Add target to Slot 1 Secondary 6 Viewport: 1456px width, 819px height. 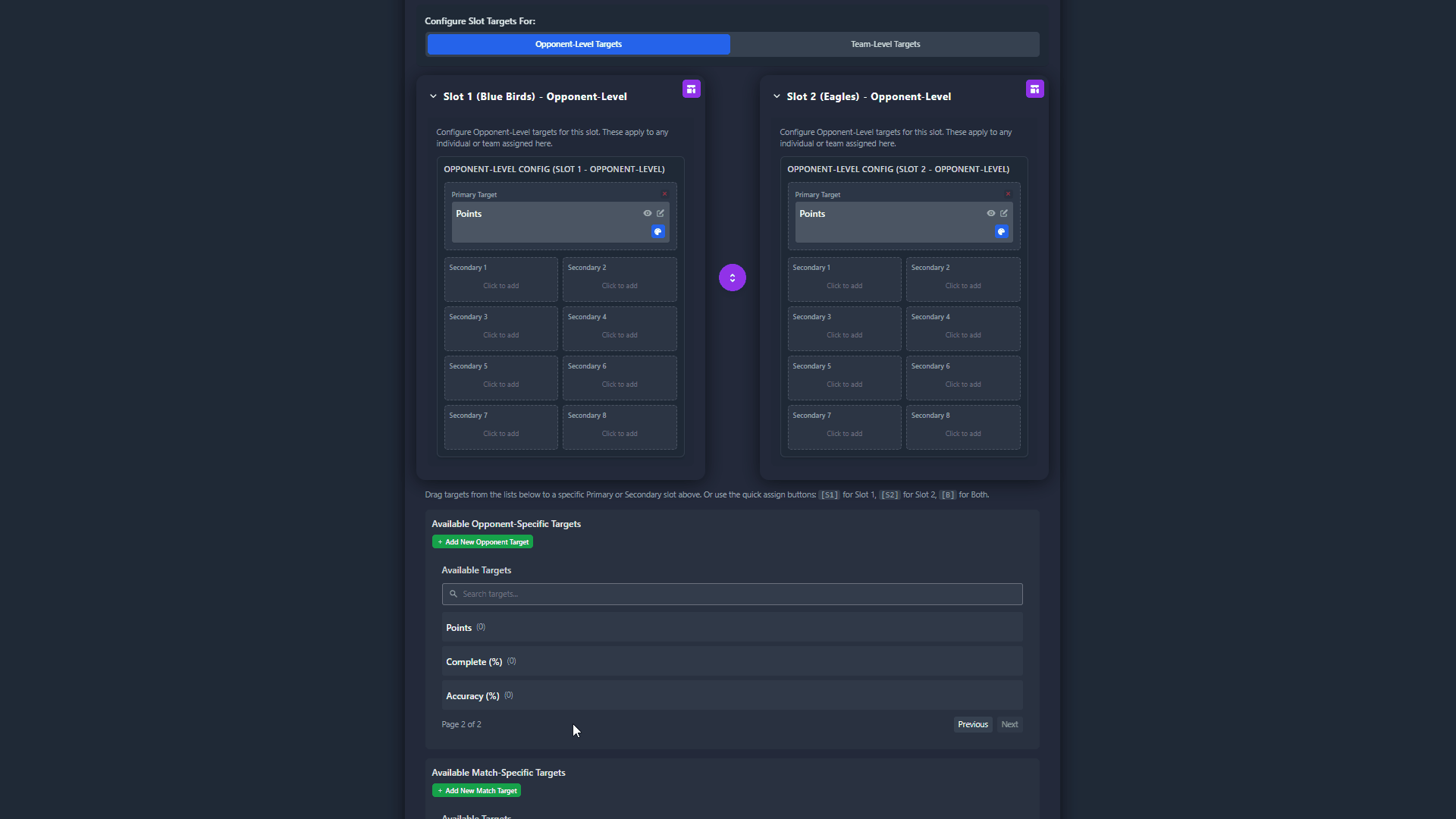tap(620, 378)
